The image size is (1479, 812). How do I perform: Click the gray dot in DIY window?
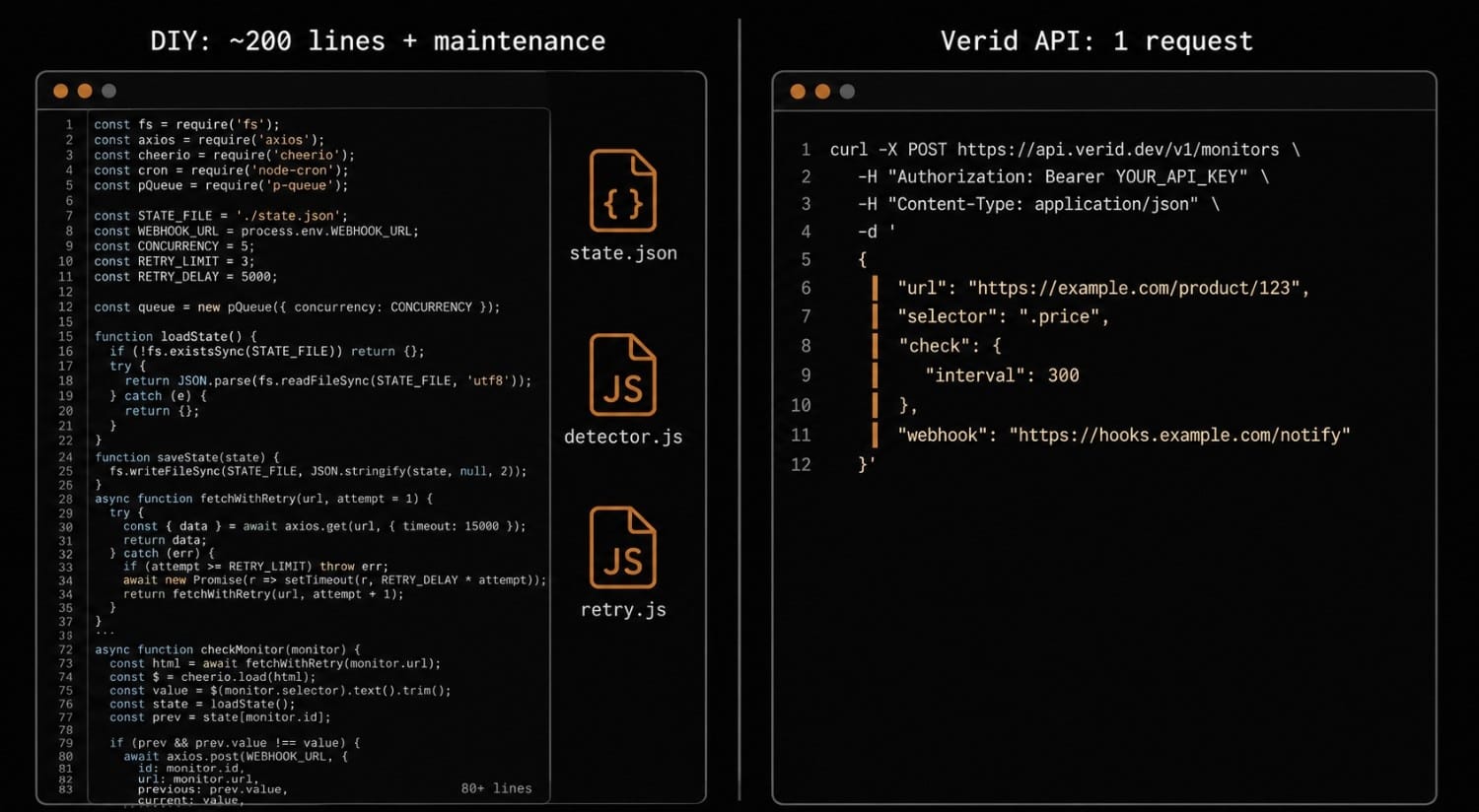coord(108,91)
